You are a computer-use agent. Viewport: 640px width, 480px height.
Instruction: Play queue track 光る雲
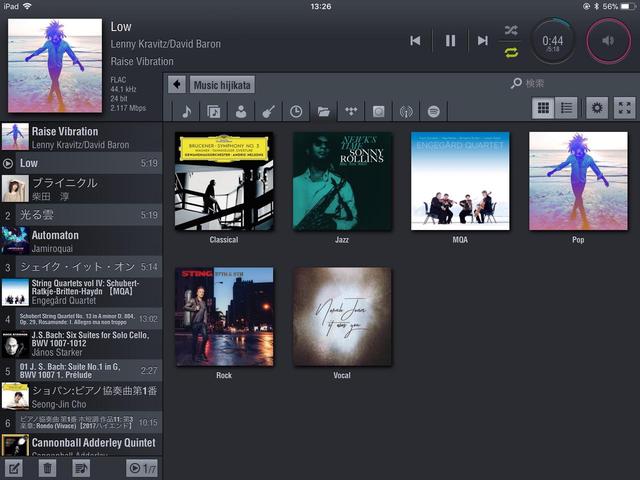point(81,215)
